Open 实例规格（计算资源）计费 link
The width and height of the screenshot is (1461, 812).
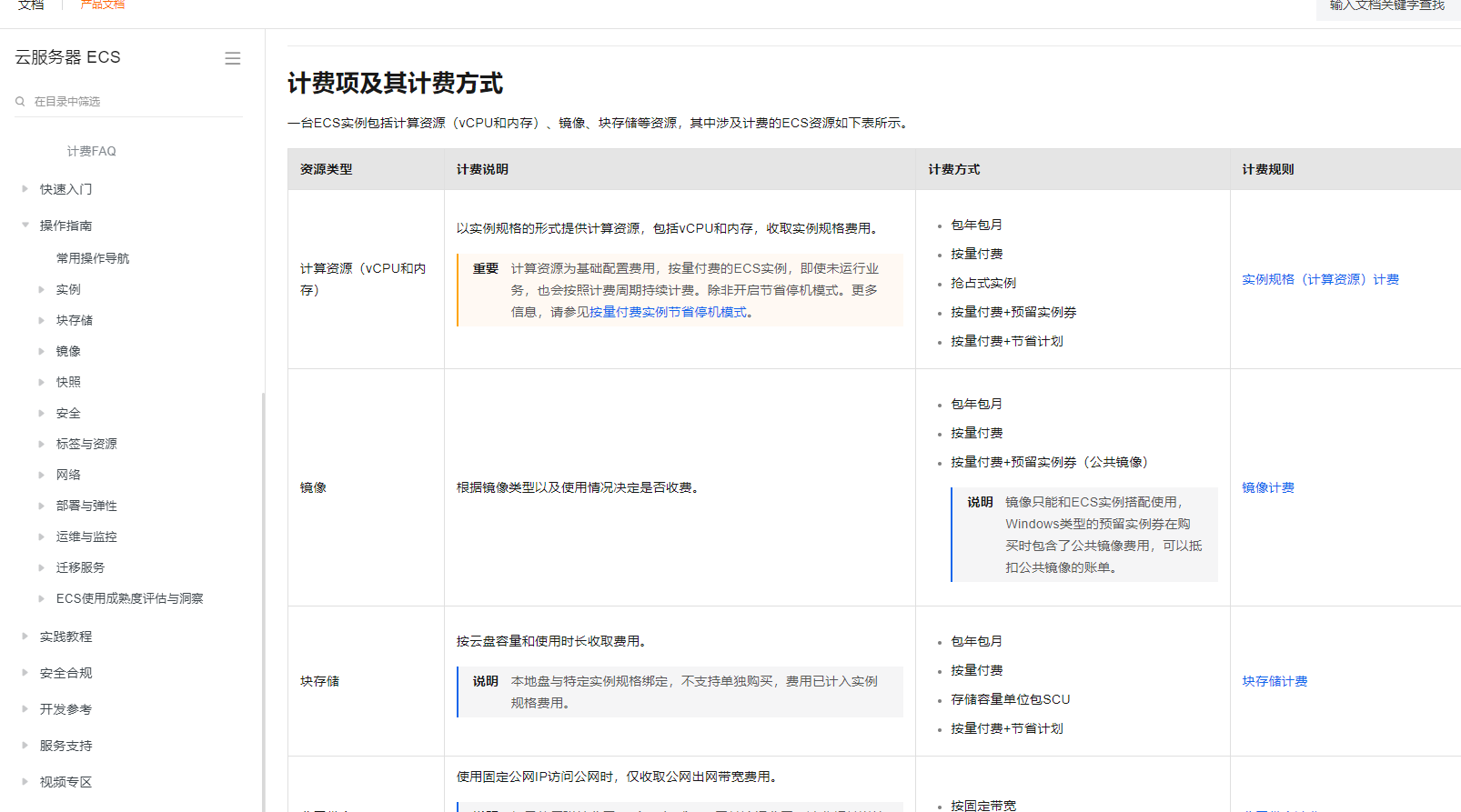click(x=1320, y=279)
